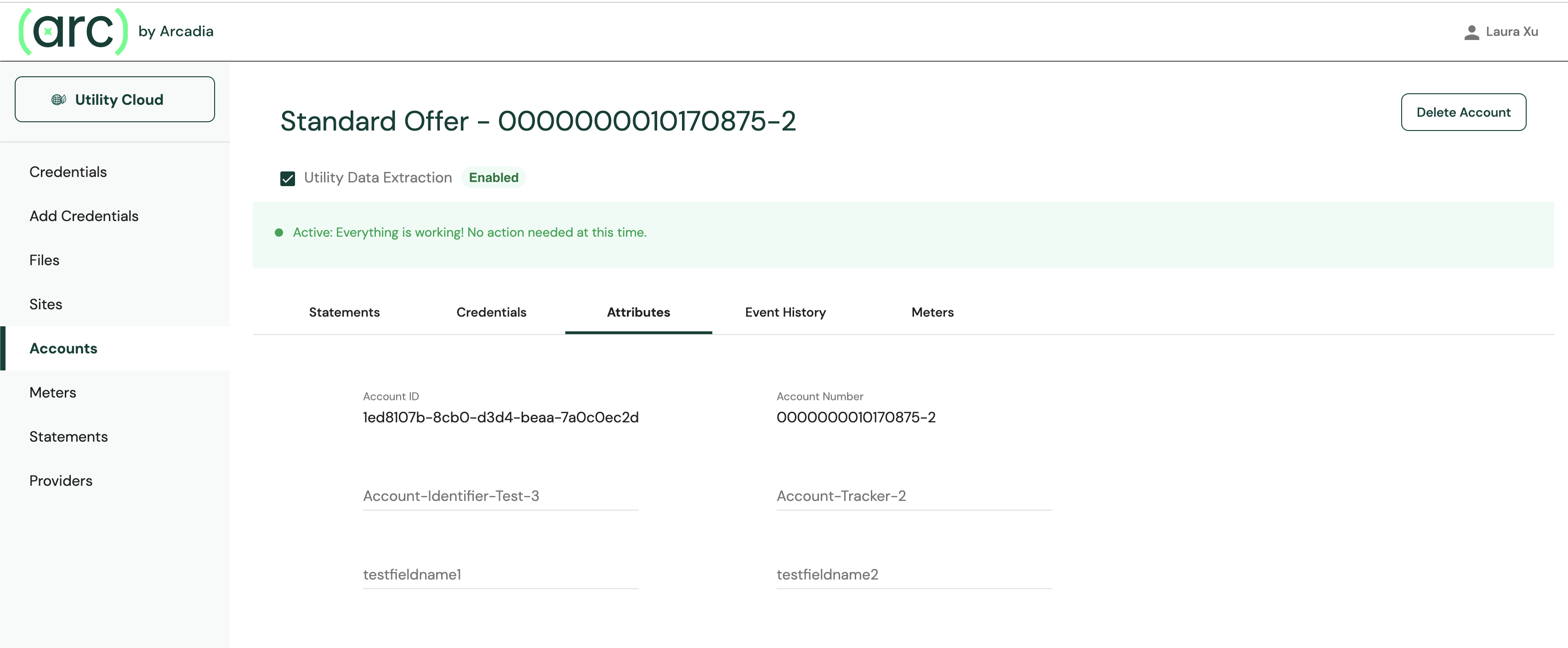
Task: Uncheck the Utility Data Extraction checkbox
Action: (287, 178)
